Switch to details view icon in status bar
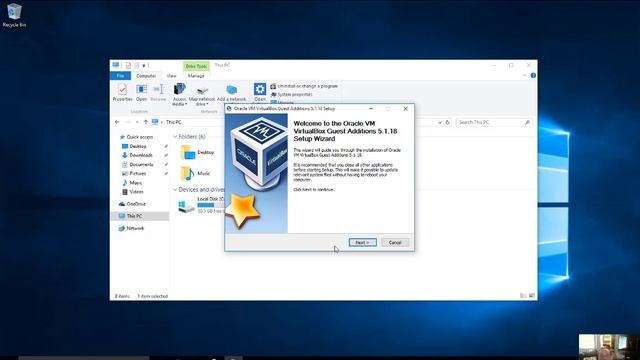 pos(523,296)
